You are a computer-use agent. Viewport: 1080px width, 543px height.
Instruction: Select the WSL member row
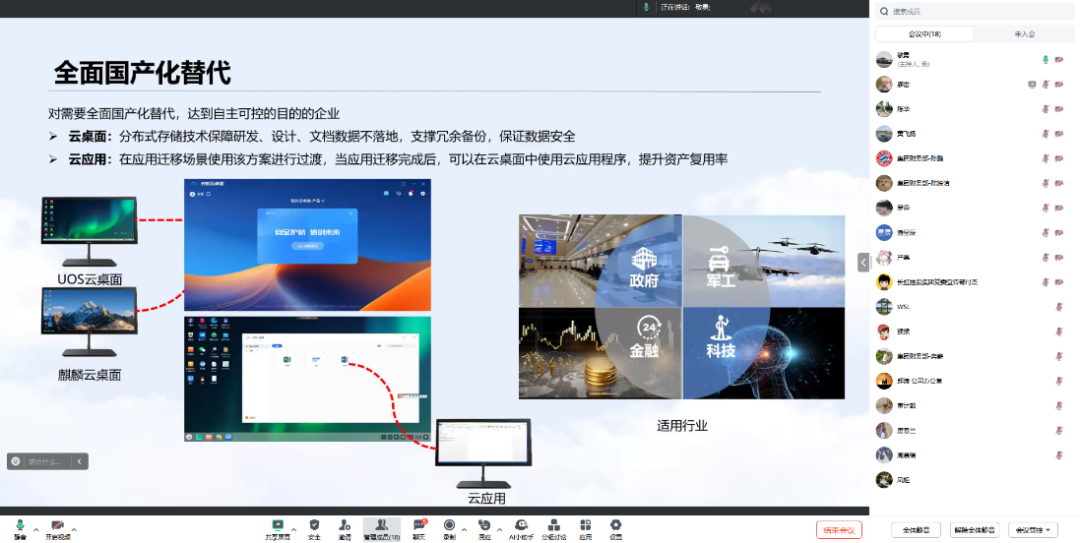pyautogui.click(x=974, y=307)
